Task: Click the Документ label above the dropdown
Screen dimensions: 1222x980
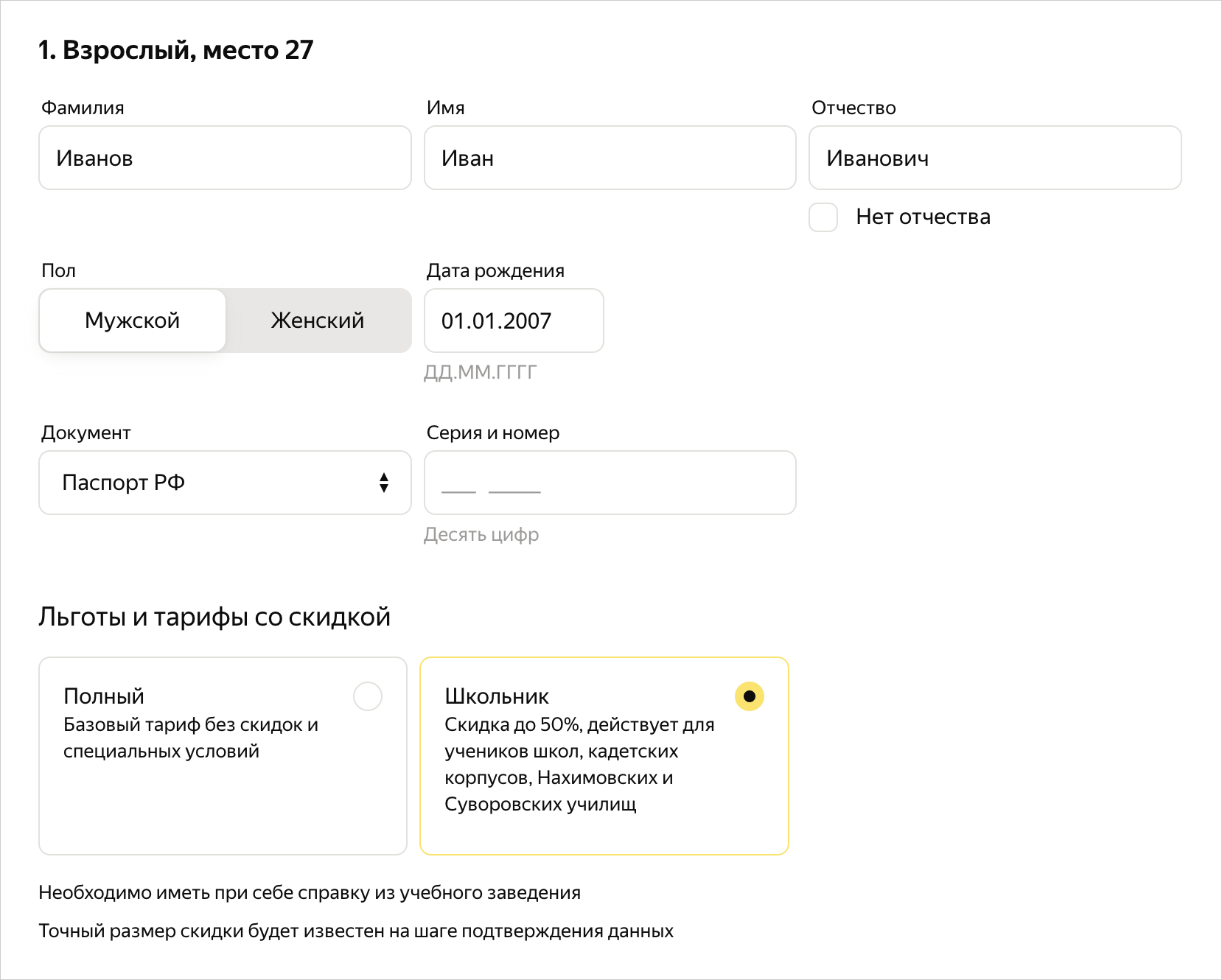Action: [x=85, y=433]
